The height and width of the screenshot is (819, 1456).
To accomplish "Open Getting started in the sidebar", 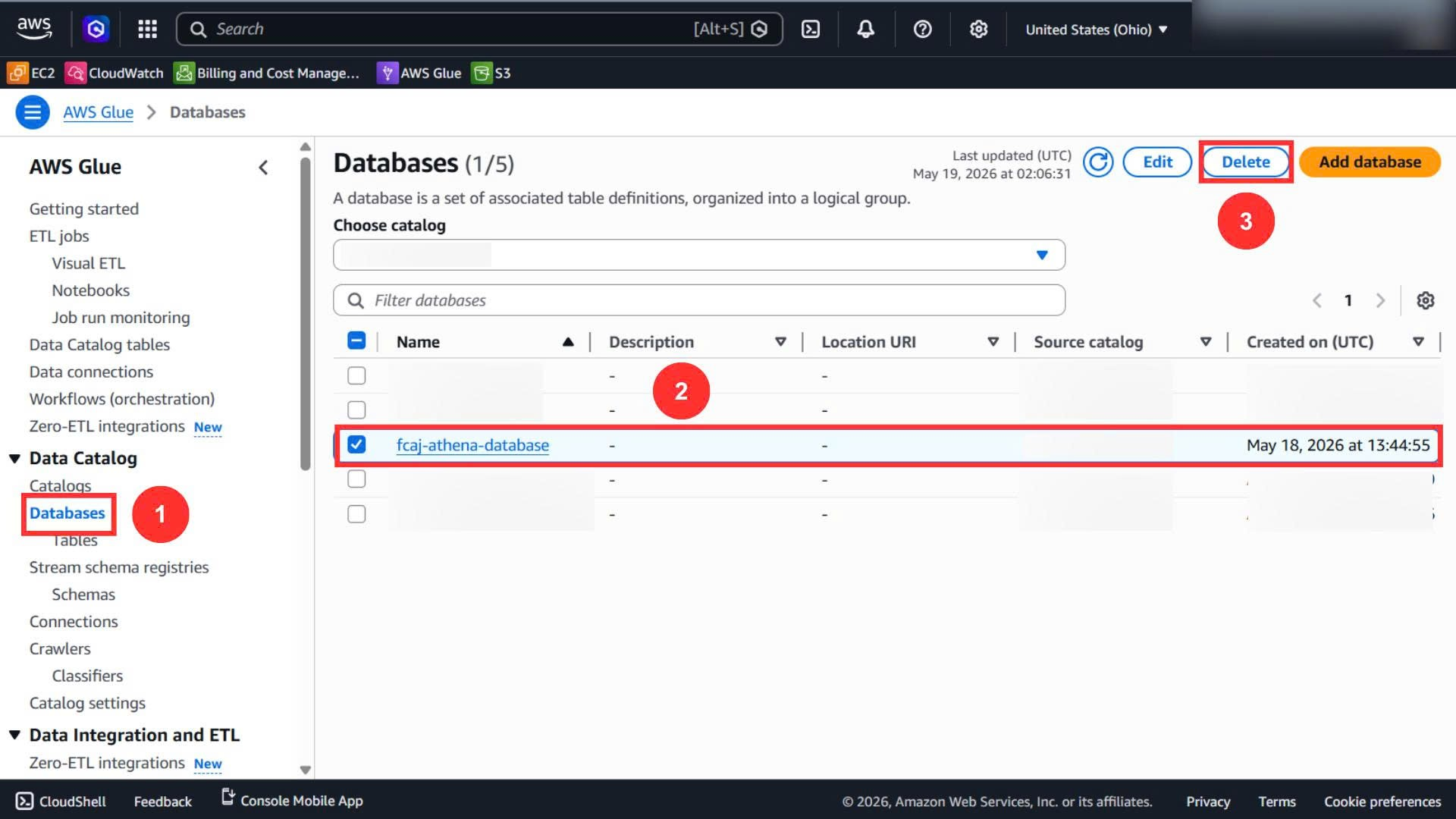I will coord(84,209).
